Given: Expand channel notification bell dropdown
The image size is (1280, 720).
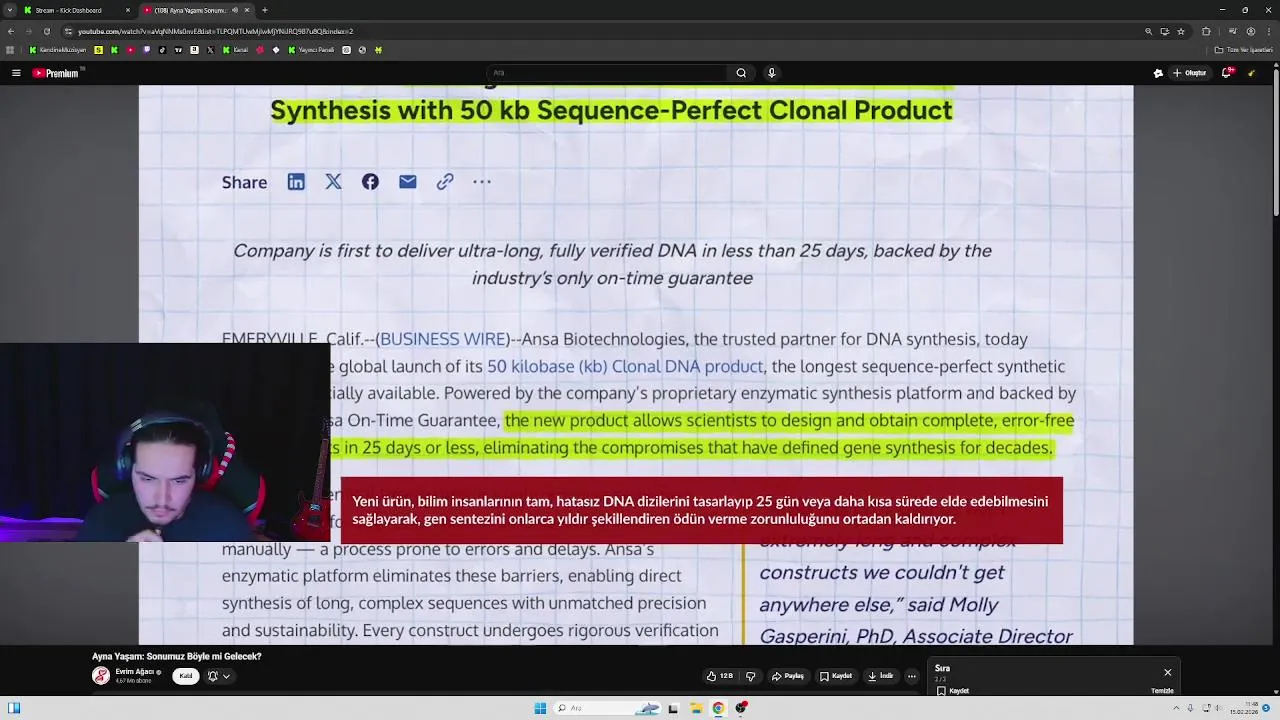Looking at the screenshot, I should [218, 676].
